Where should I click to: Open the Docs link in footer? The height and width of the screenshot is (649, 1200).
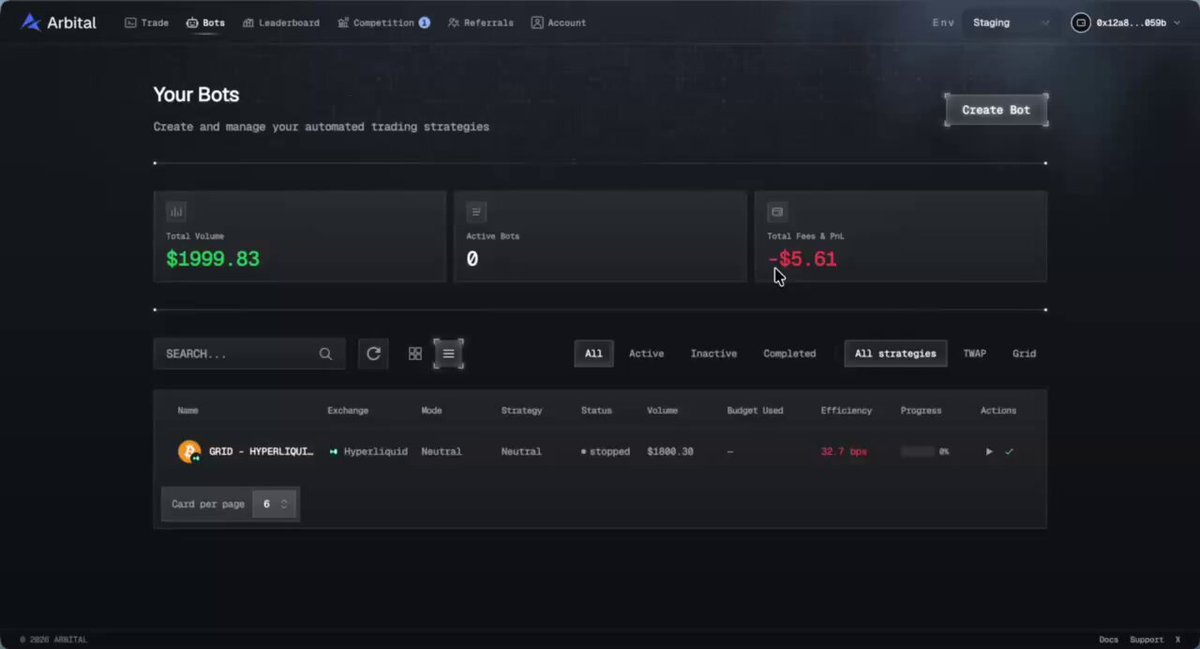click(x=1109, y=640)
